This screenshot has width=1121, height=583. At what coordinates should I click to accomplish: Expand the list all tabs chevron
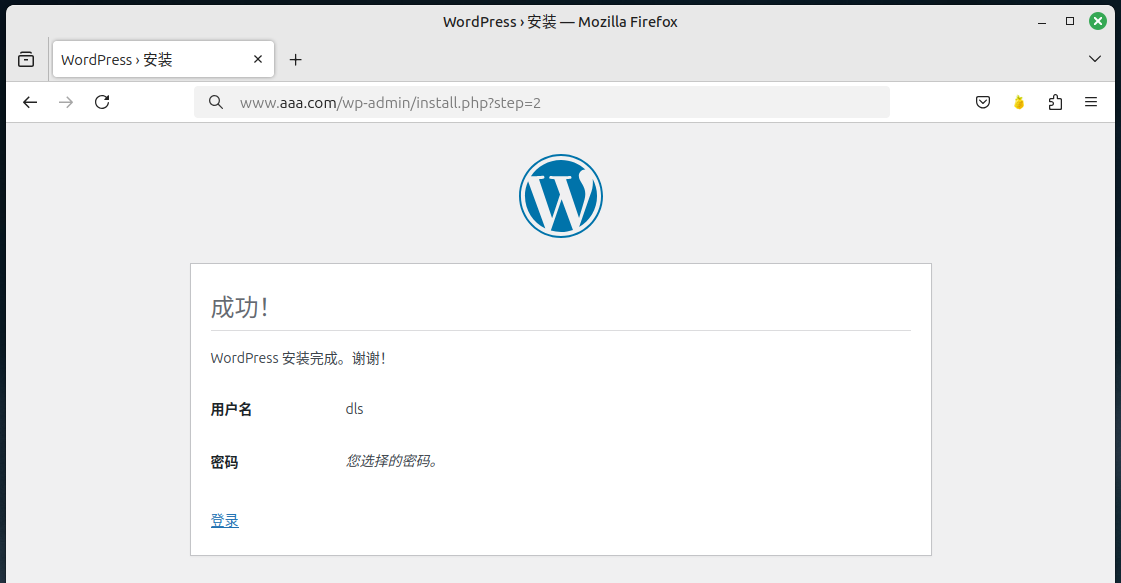[x=1095, y=59]
